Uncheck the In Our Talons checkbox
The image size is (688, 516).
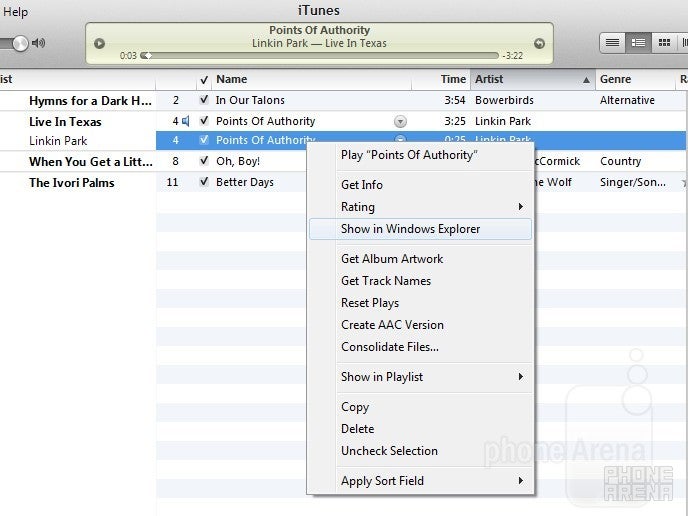tap(204, 100)
